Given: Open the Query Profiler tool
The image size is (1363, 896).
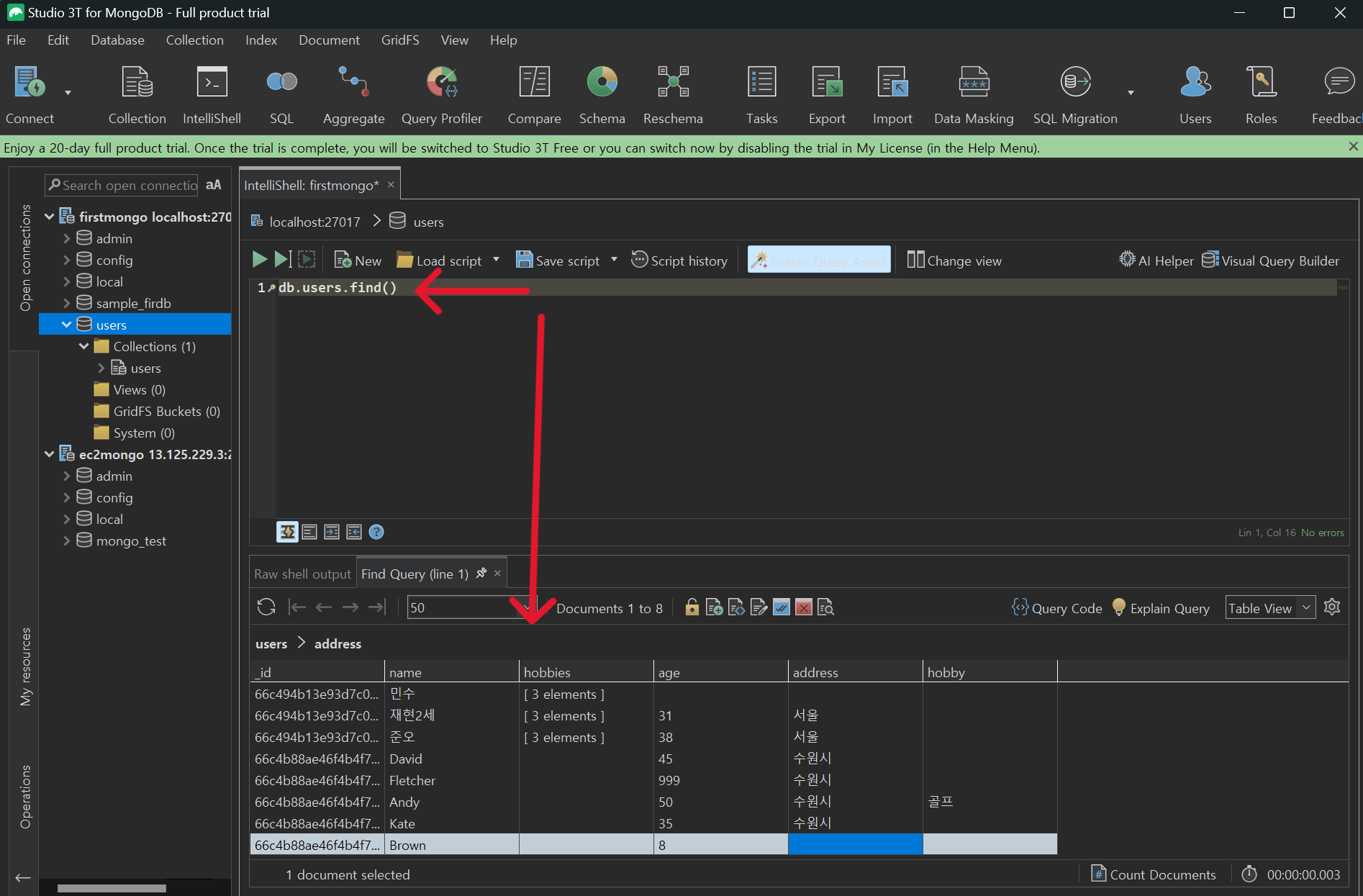Looking at the screenshot, I should pos(441,95).
